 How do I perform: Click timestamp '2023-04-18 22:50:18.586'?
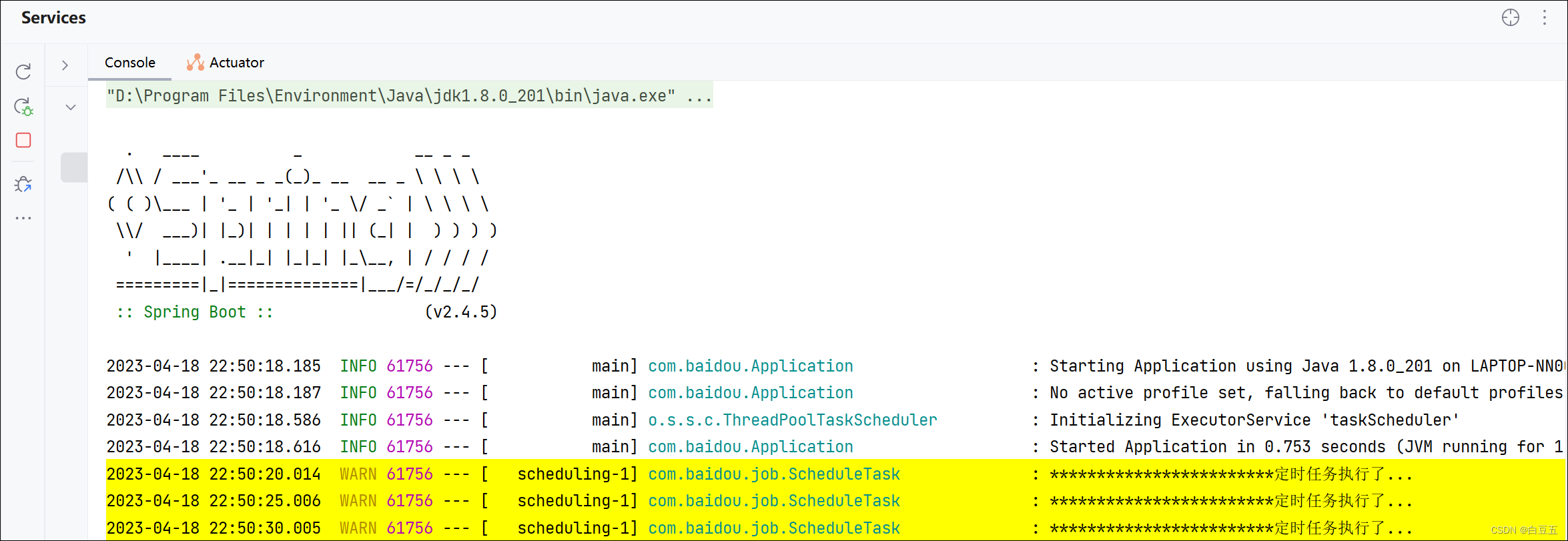214,420
